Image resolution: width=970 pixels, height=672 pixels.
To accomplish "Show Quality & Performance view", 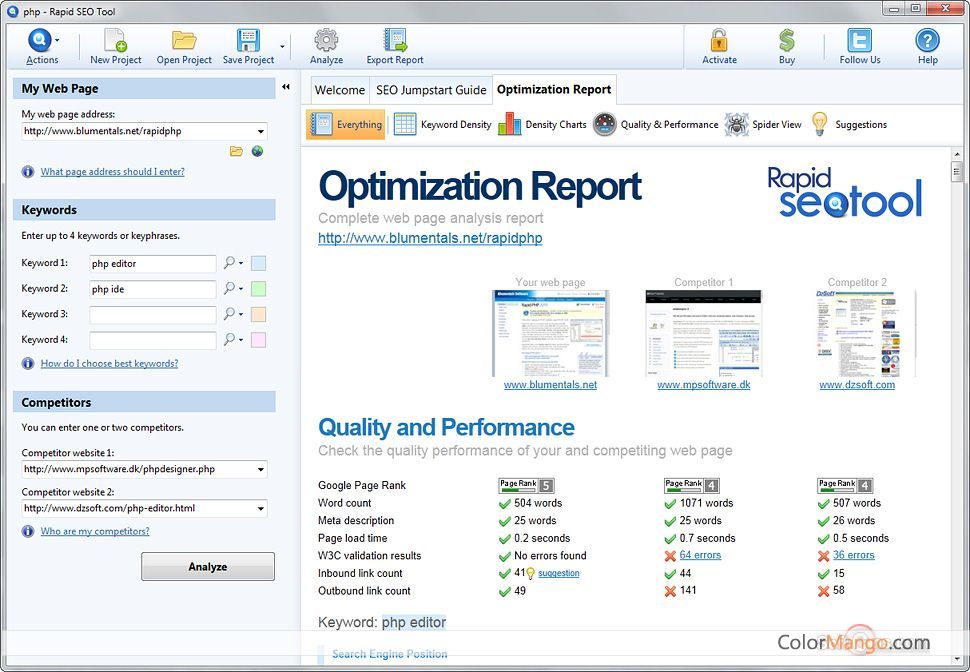I will point(656,124).
